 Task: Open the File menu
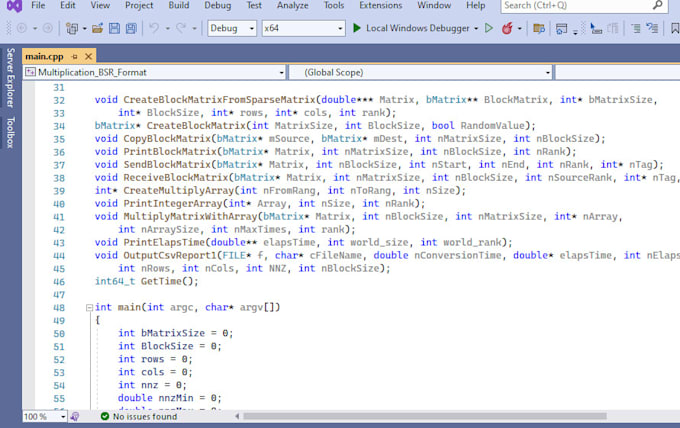coord(38,5)
